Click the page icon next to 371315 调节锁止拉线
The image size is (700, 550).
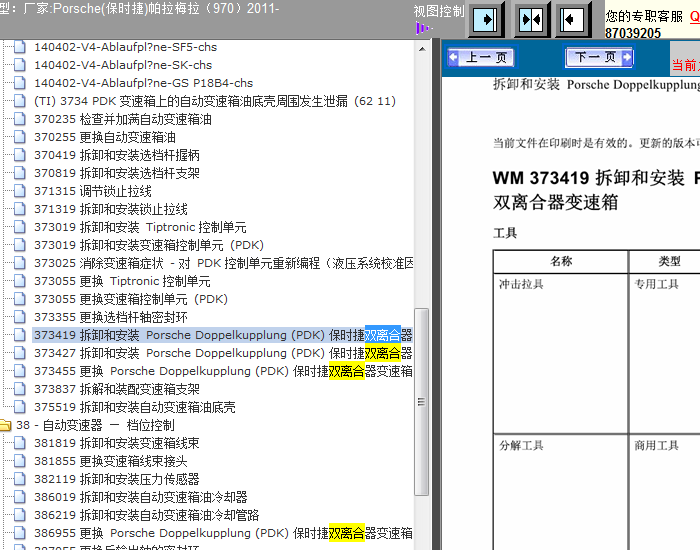pos(21,191)
